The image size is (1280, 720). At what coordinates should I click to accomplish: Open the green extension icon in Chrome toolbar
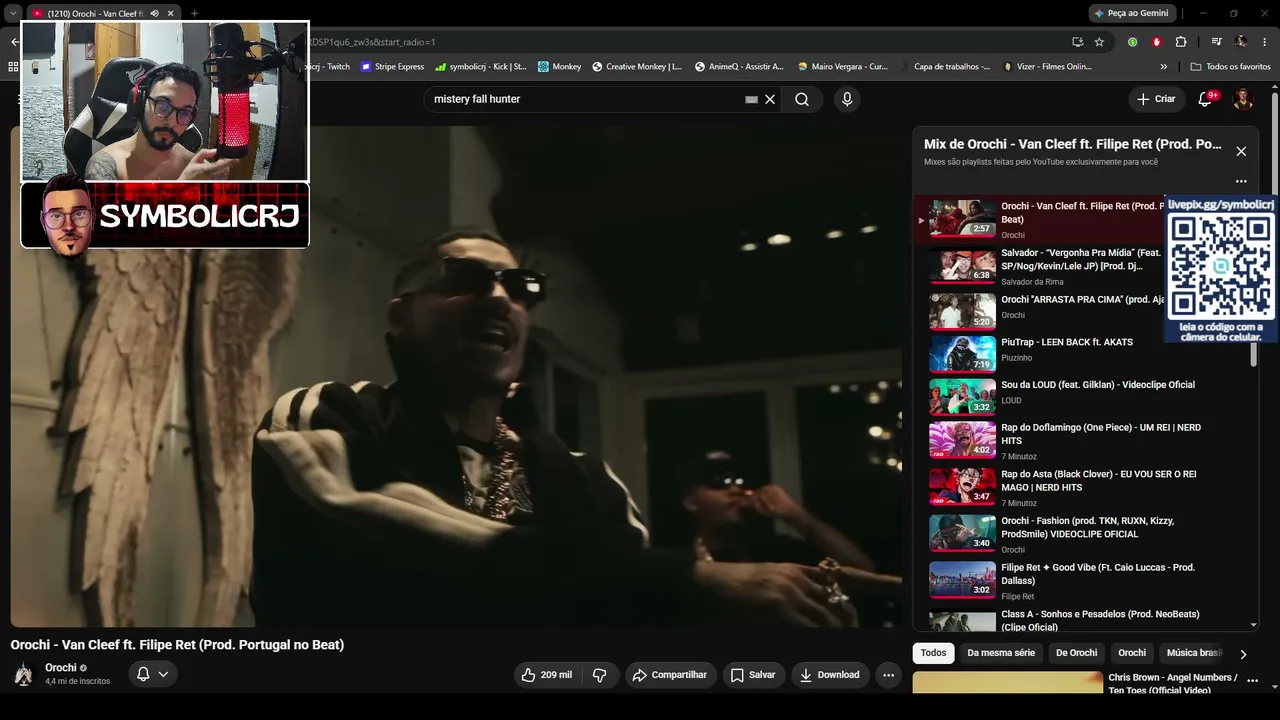pos(1132,42)
